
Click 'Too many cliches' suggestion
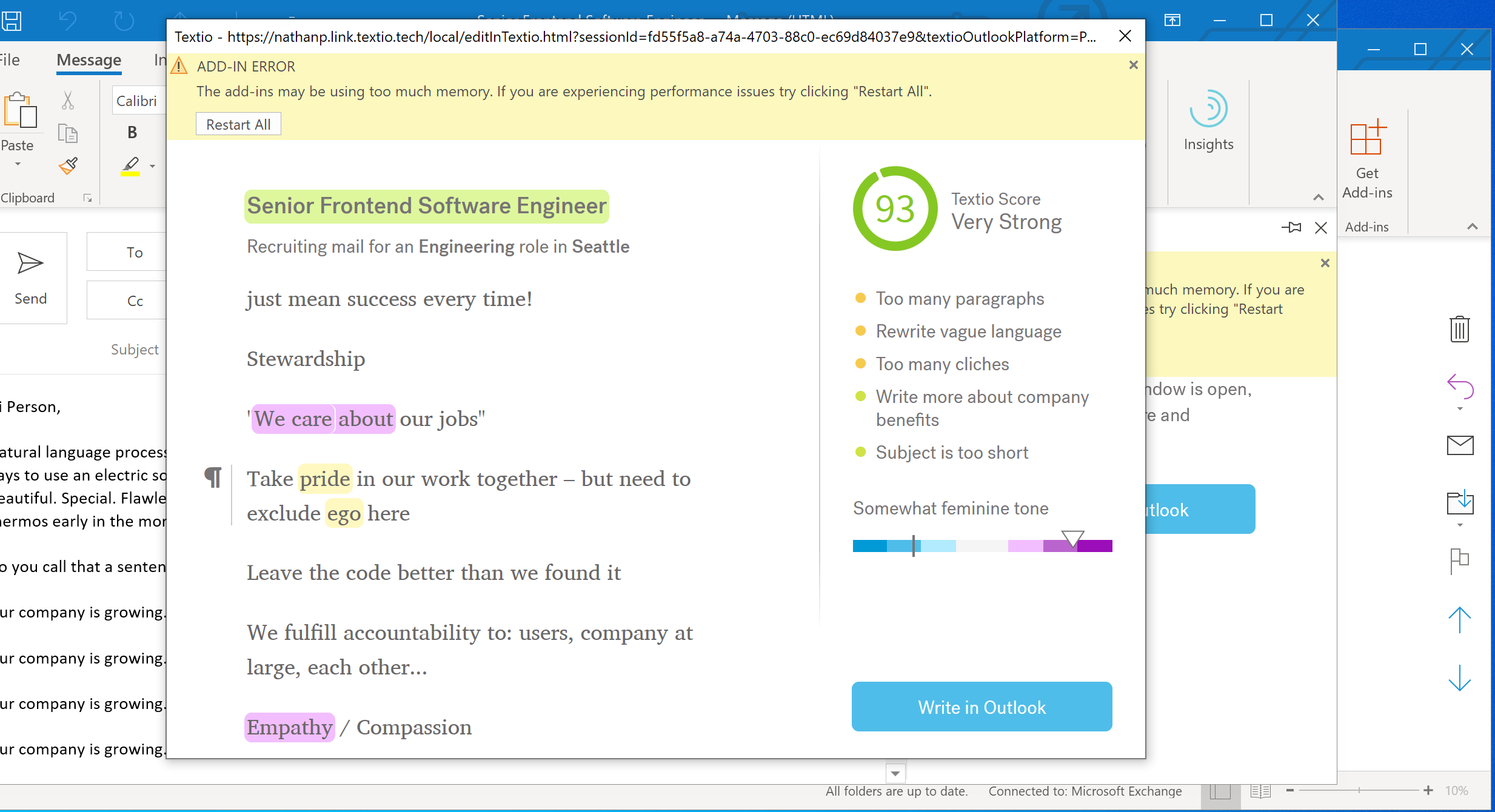pyautogui.click(x=942, y=364)
